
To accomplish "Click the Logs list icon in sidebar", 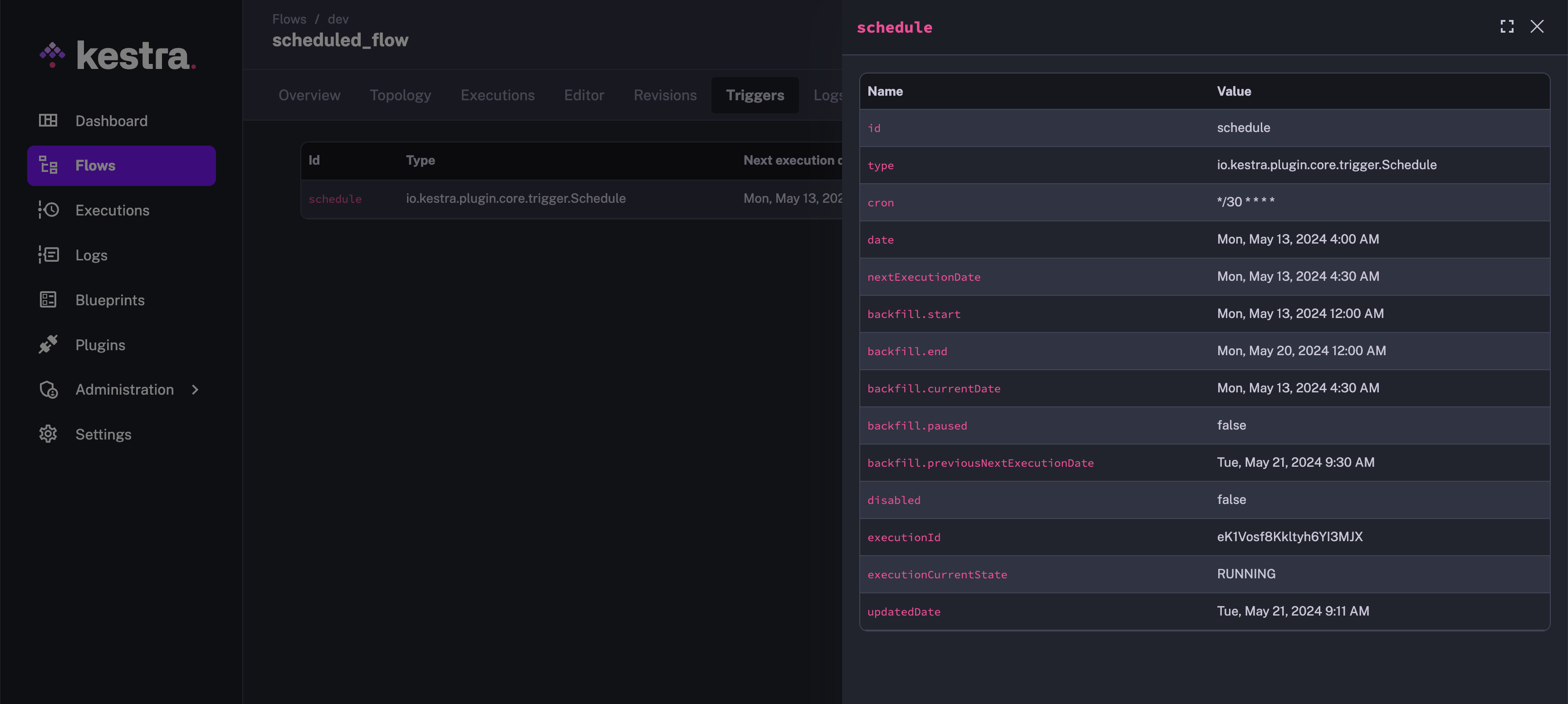I will pyautogui.click(x=48, y=254).
